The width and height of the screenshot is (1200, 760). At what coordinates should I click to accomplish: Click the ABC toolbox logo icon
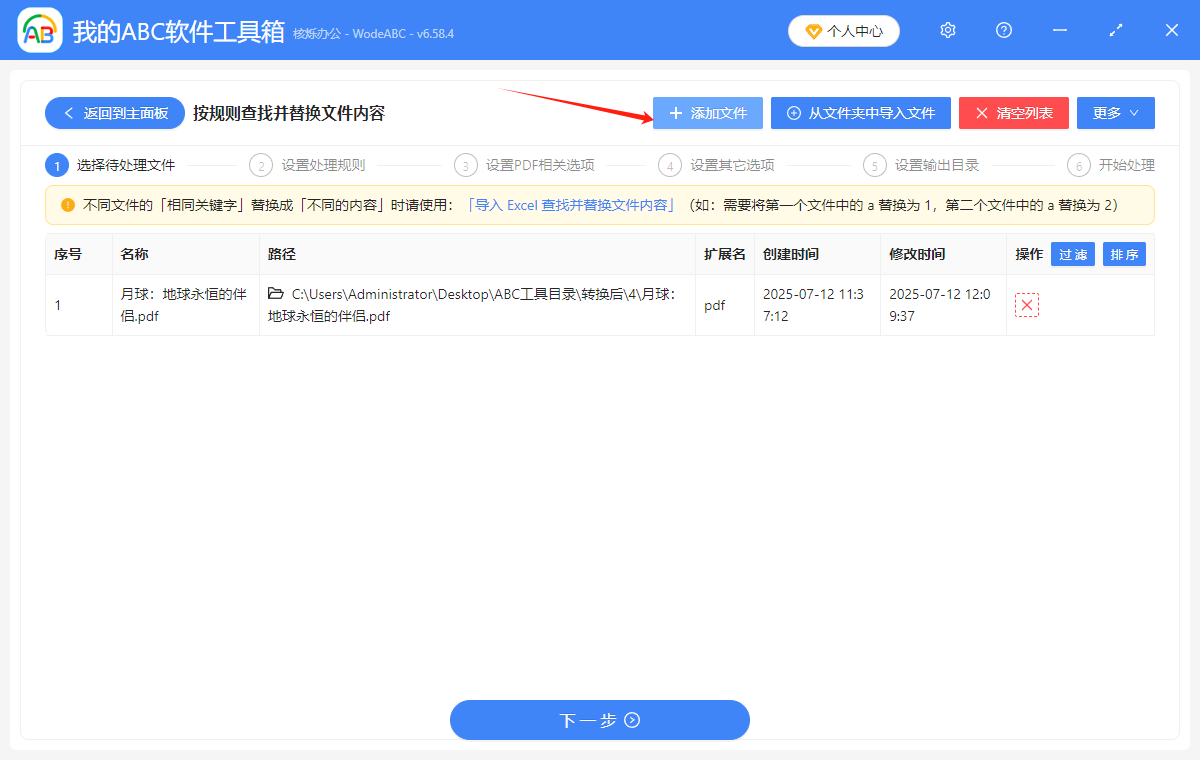38,30
